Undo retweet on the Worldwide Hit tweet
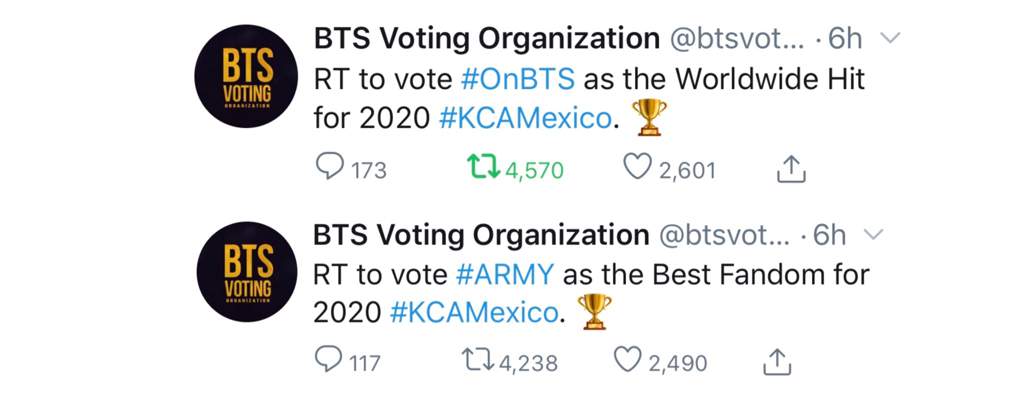 click(x=515, y=169)
